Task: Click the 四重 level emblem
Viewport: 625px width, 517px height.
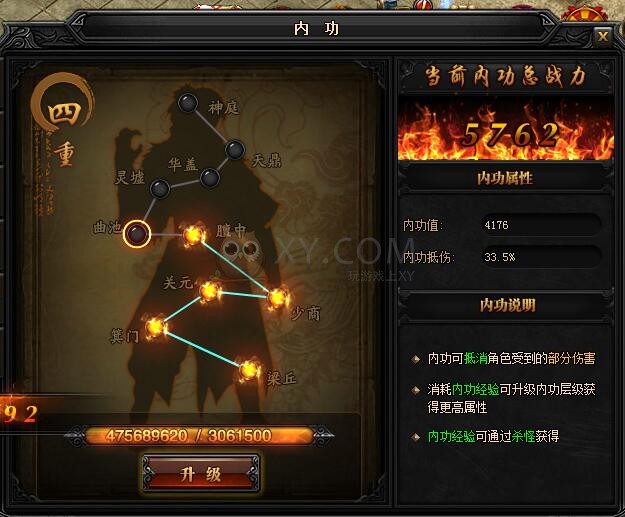Action: coord(64,120)
